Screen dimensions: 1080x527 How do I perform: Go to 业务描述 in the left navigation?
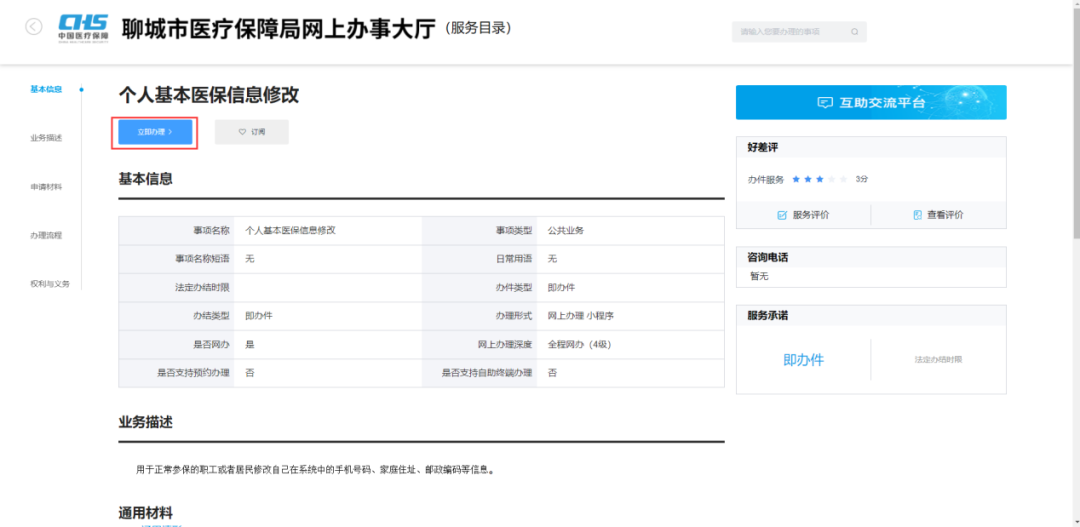coord(46,138)
